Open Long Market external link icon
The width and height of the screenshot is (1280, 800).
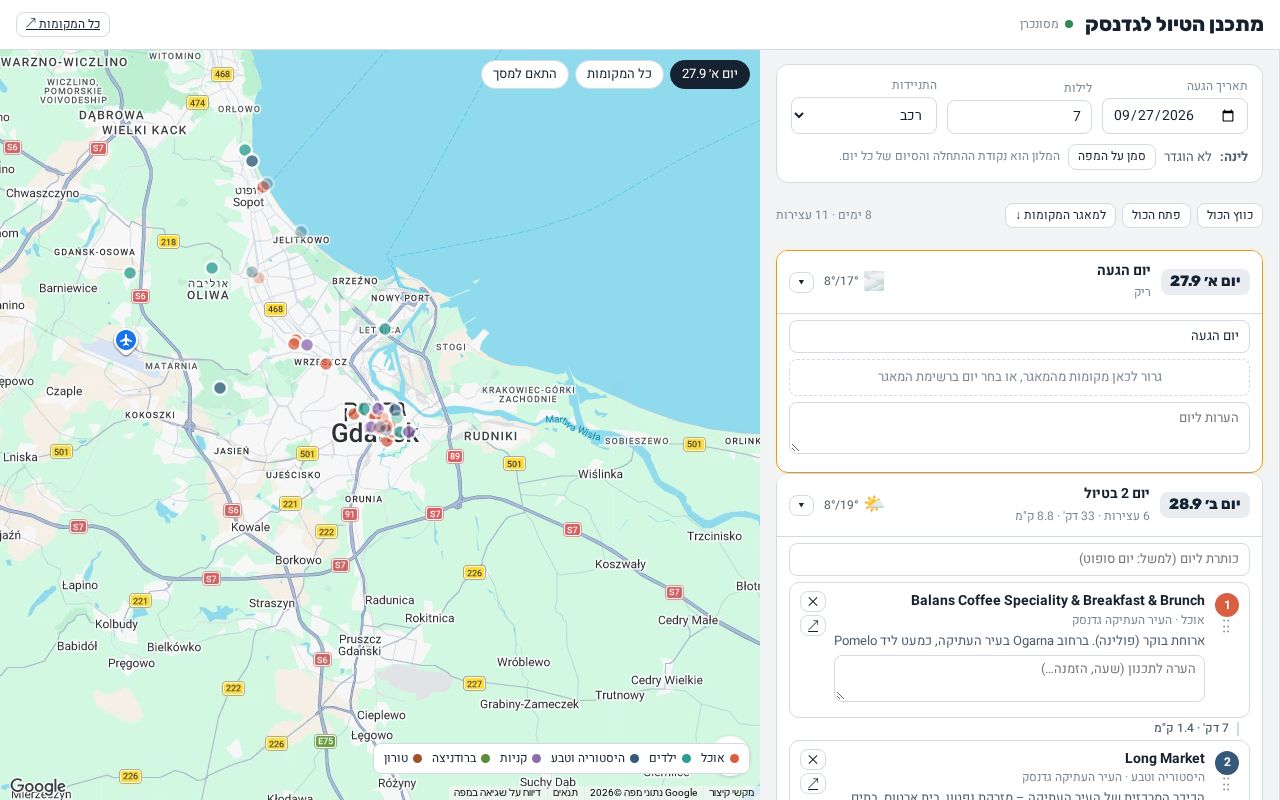(813, 784)
